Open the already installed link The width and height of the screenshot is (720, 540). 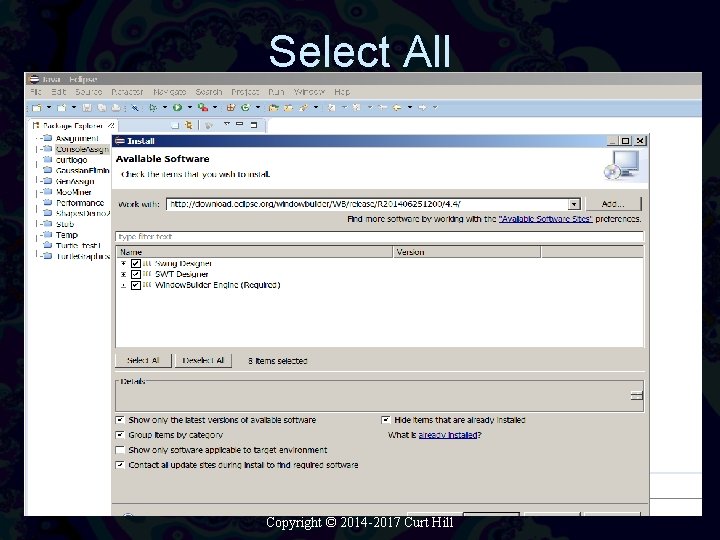click(x=448, y=435)
